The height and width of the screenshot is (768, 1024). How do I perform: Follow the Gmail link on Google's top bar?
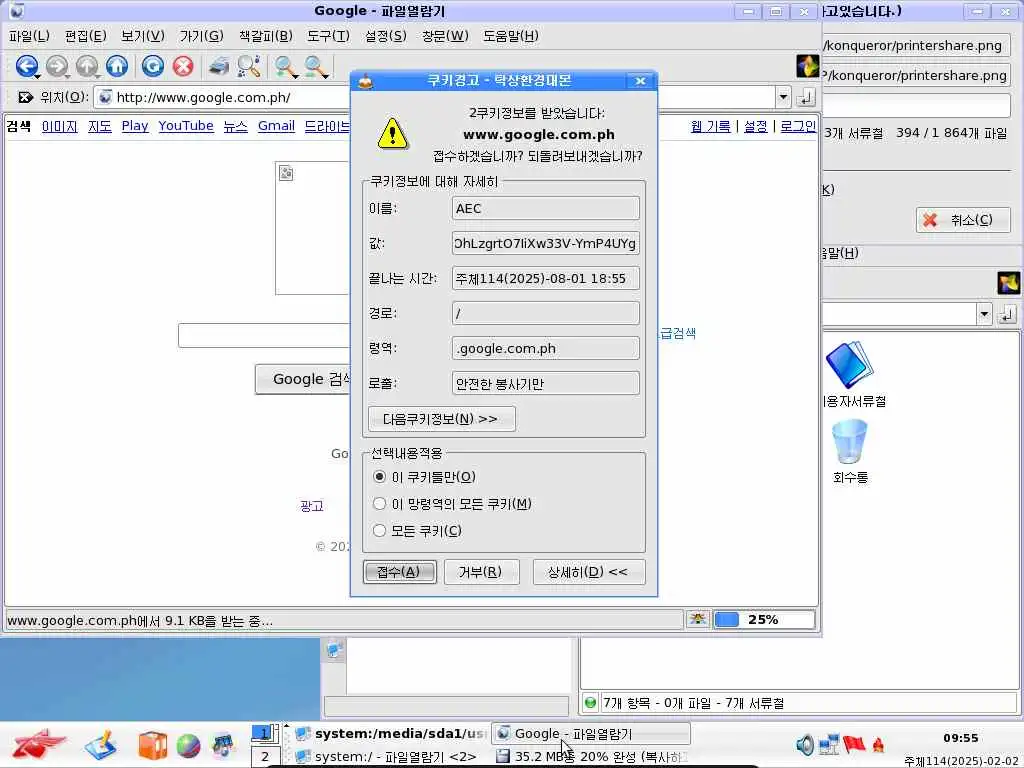276,125
